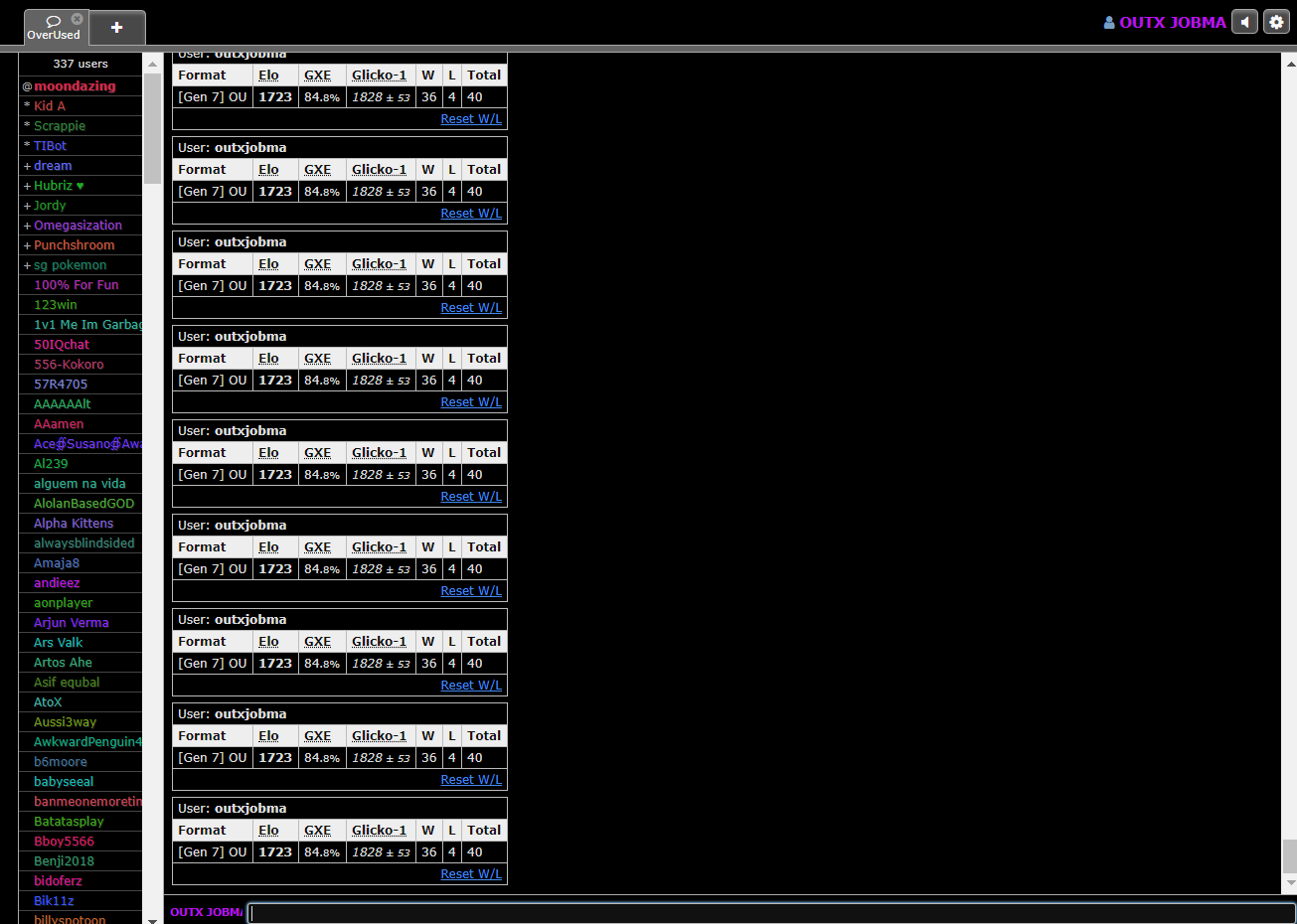Select user 57R4705

[x=81, y=385]
